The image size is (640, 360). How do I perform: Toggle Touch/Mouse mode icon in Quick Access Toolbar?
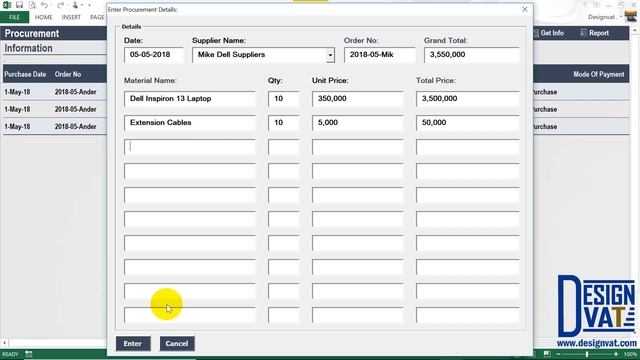pos(76,5)
